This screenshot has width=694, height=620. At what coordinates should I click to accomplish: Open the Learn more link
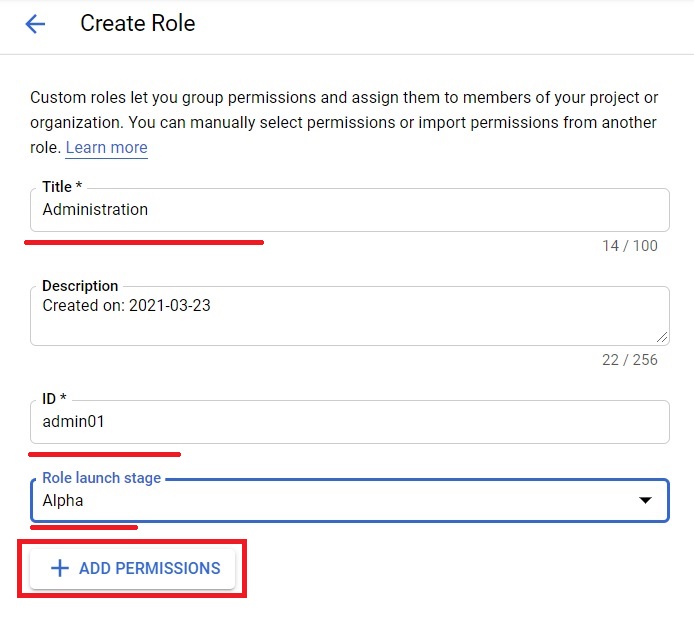107,147
